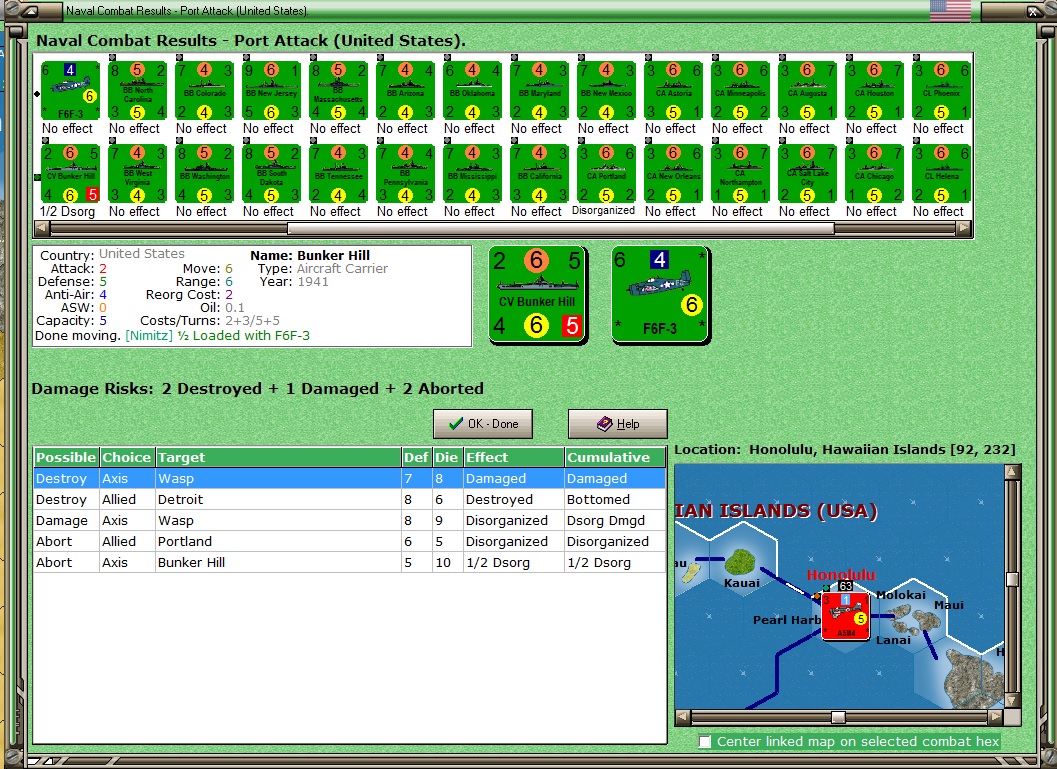Open Help for naval combat results
Screen dimensions: 1057x769
click(x=617, y=424)
